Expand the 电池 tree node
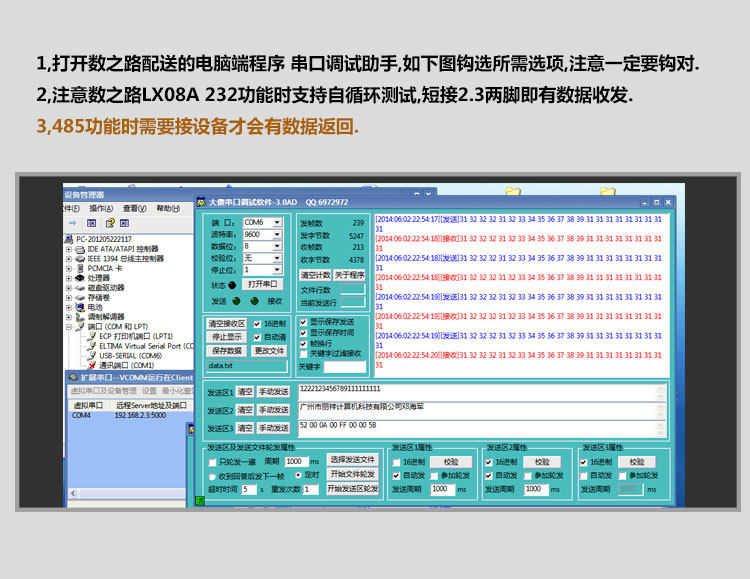This screenshot has width=750, height=579. (69, 307)
